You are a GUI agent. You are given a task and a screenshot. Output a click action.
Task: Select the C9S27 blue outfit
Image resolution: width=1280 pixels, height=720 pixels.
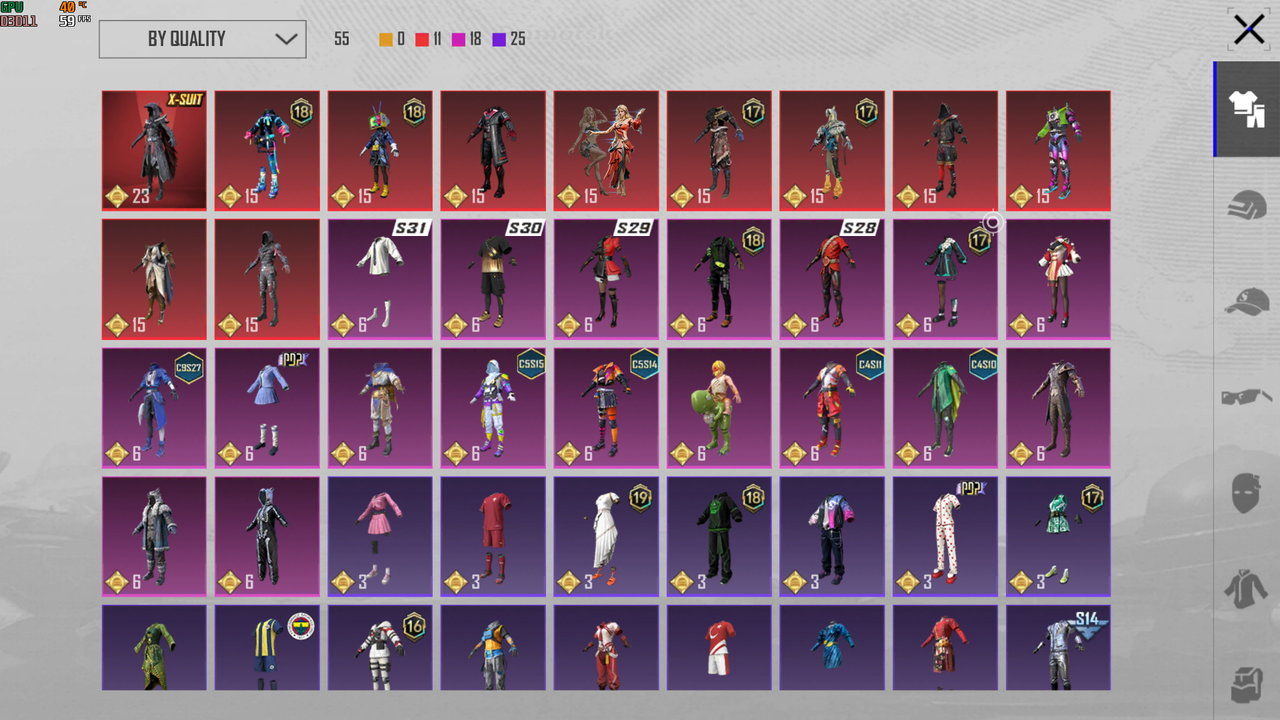pyautogui.click(x=154, y=408)
